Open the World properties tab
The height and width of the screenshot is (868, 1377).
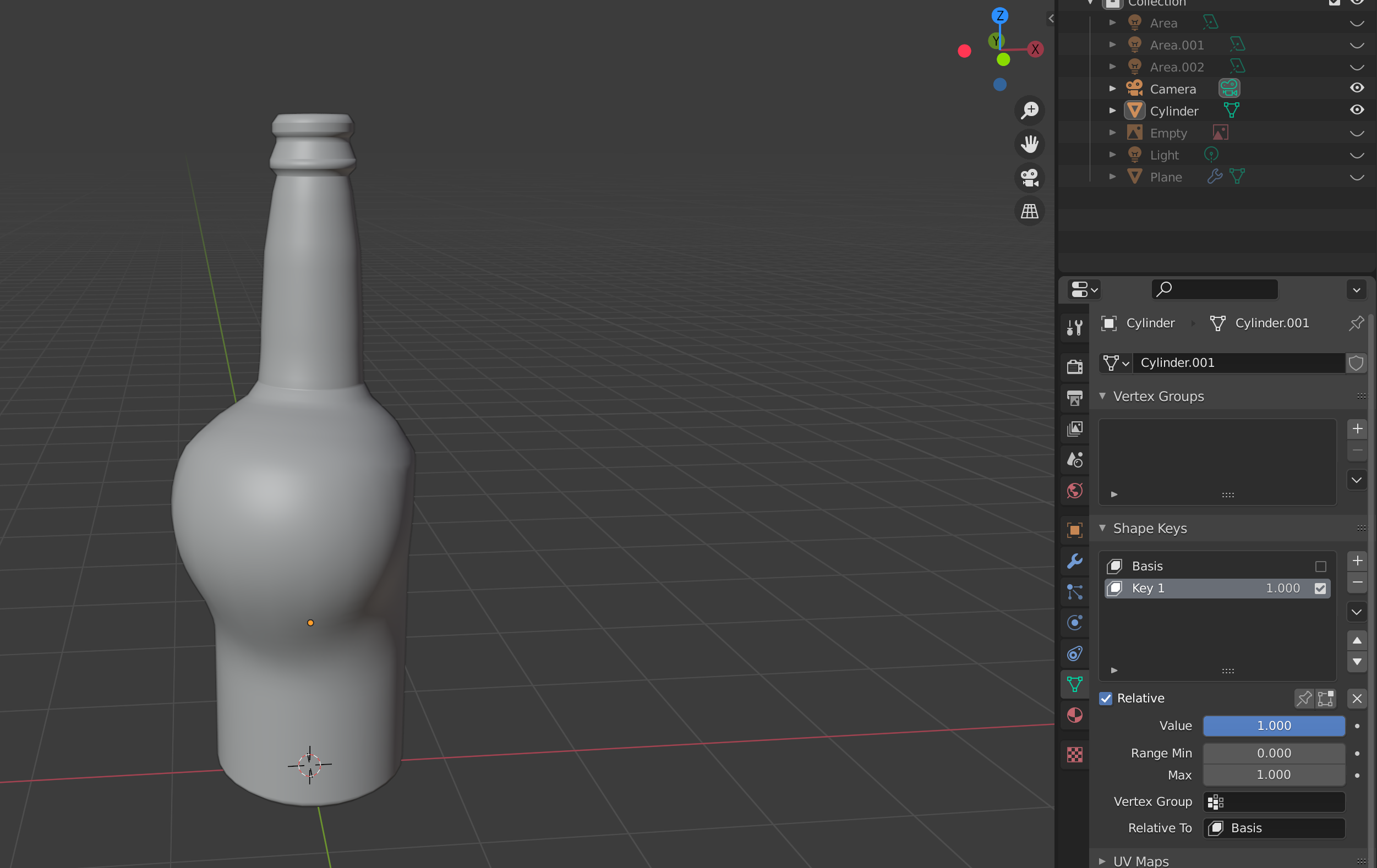(1075, 490)
